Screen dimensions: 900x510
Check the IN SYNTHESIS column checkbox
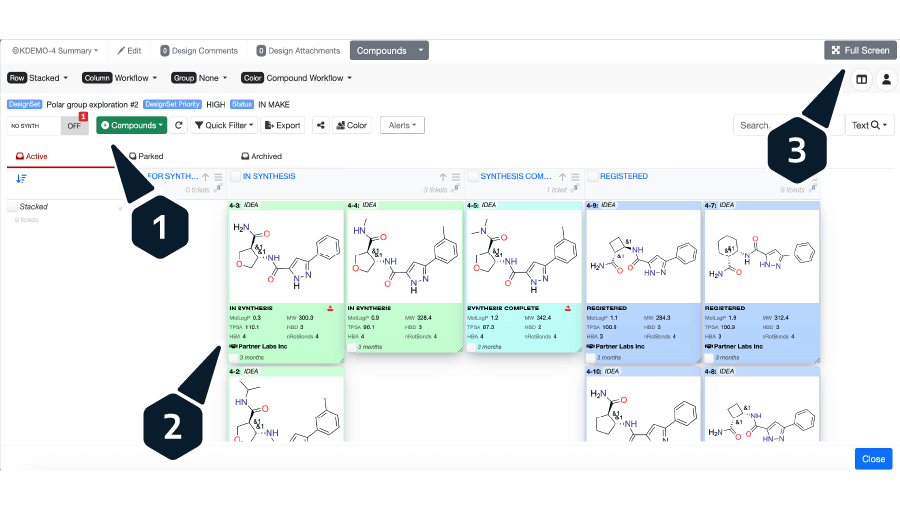pos(235,176)
